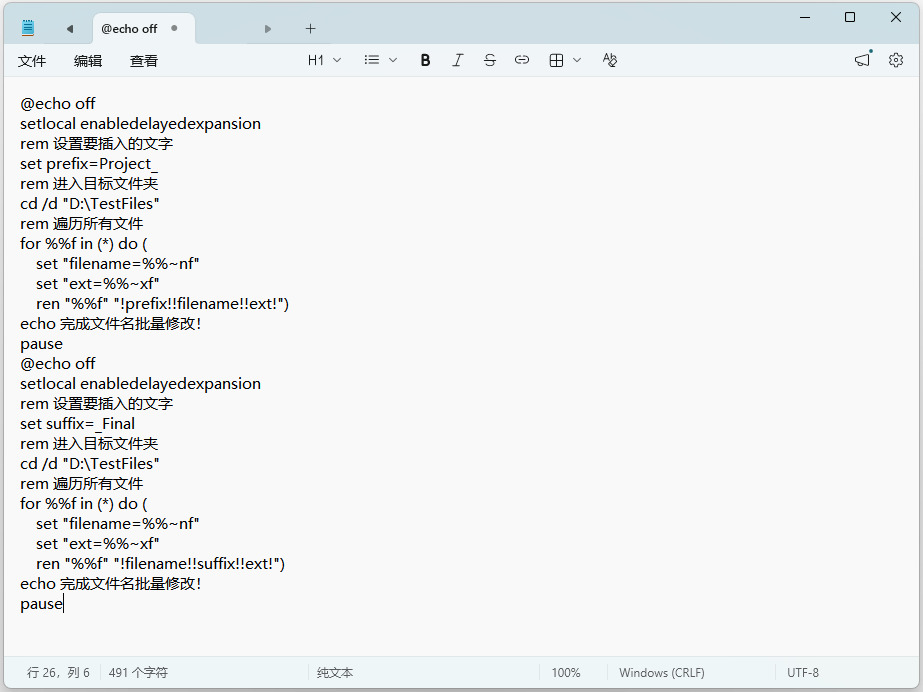
Task: Click the first 'setlocal enabledelayedexpansion' line
Action: (140, 124)
